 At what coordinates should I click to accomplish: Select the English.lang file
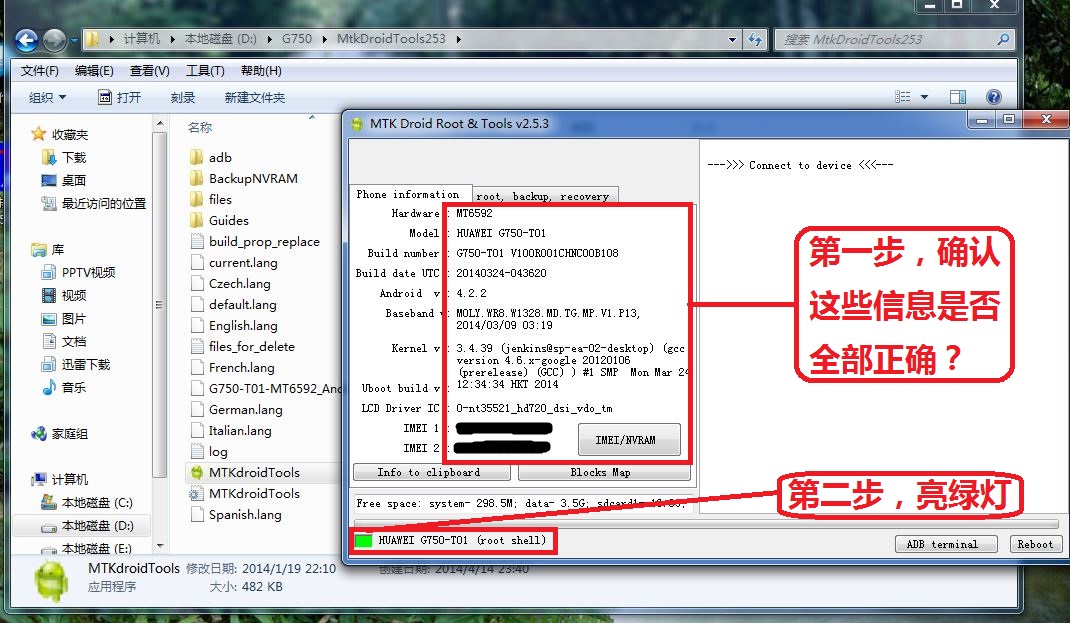click(x=234, y=325)
